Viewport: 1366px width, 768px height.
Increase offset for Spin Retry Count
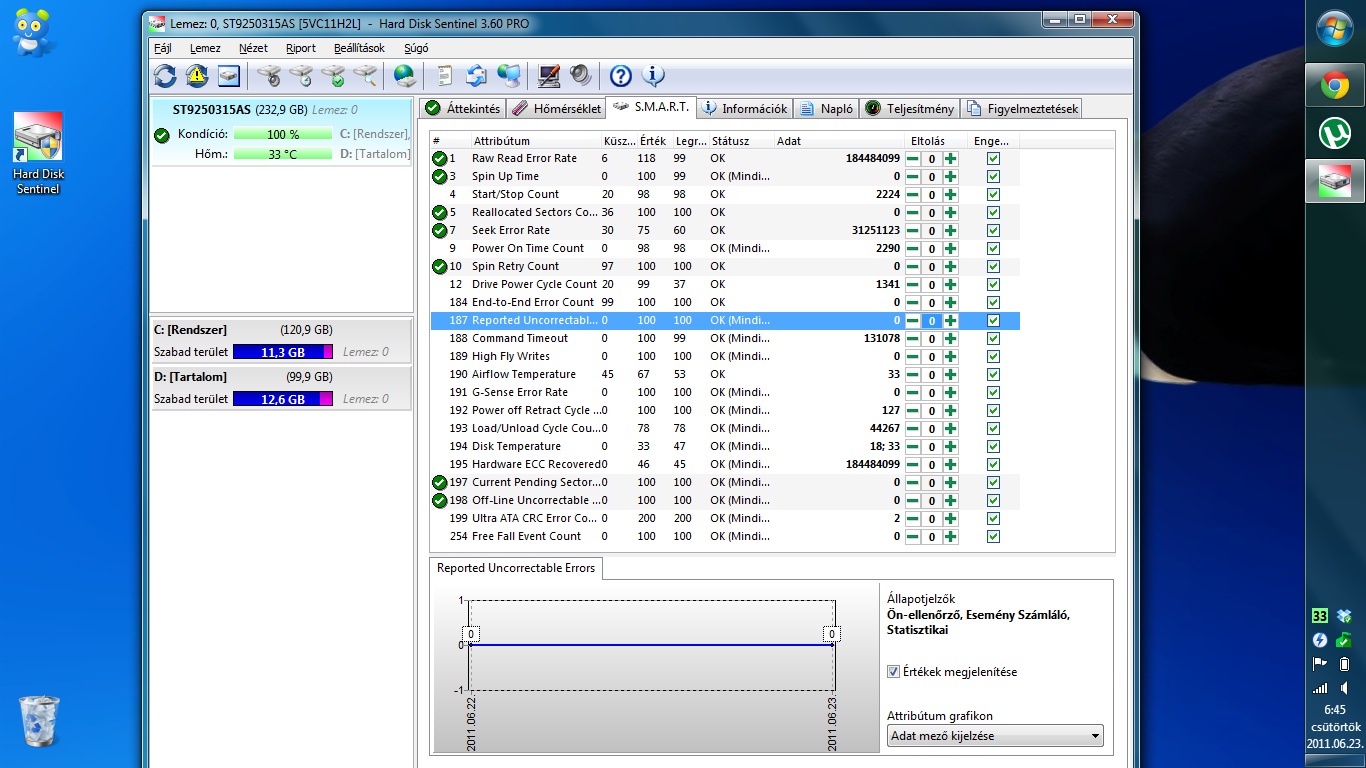tap(950, 267)
